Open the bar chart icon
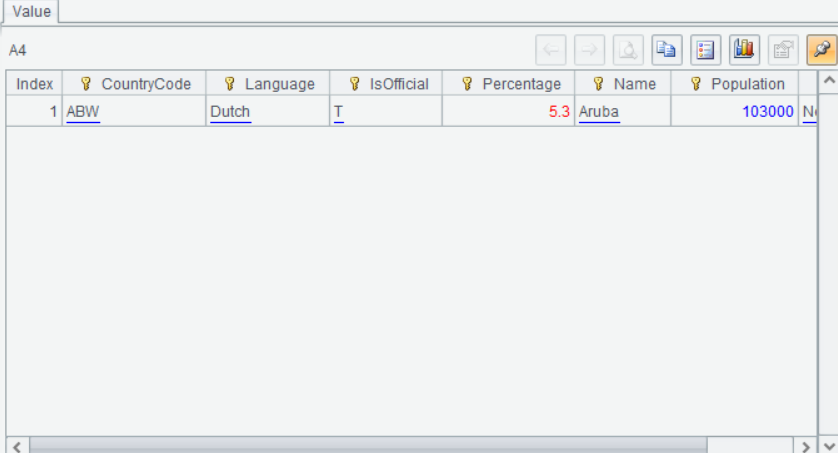 744,49
